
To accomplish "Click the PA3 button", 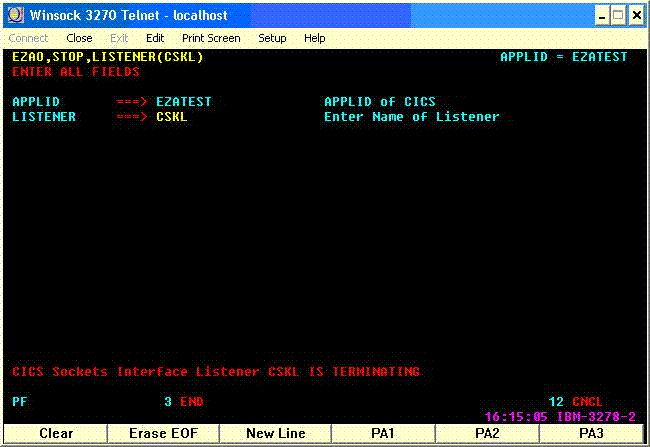I will (x=591, y=433).
